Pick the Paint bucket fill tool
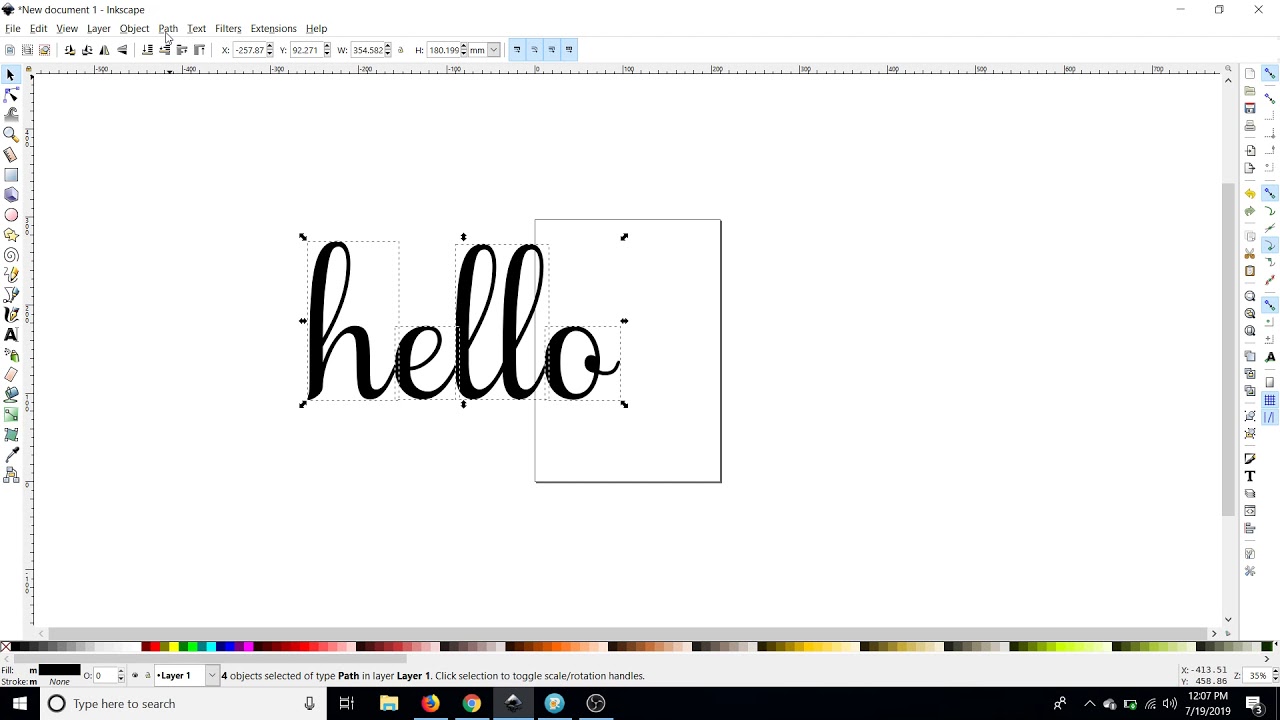Image resolution: width=1280 pixels, height=720 pixels. pos(11,395)
